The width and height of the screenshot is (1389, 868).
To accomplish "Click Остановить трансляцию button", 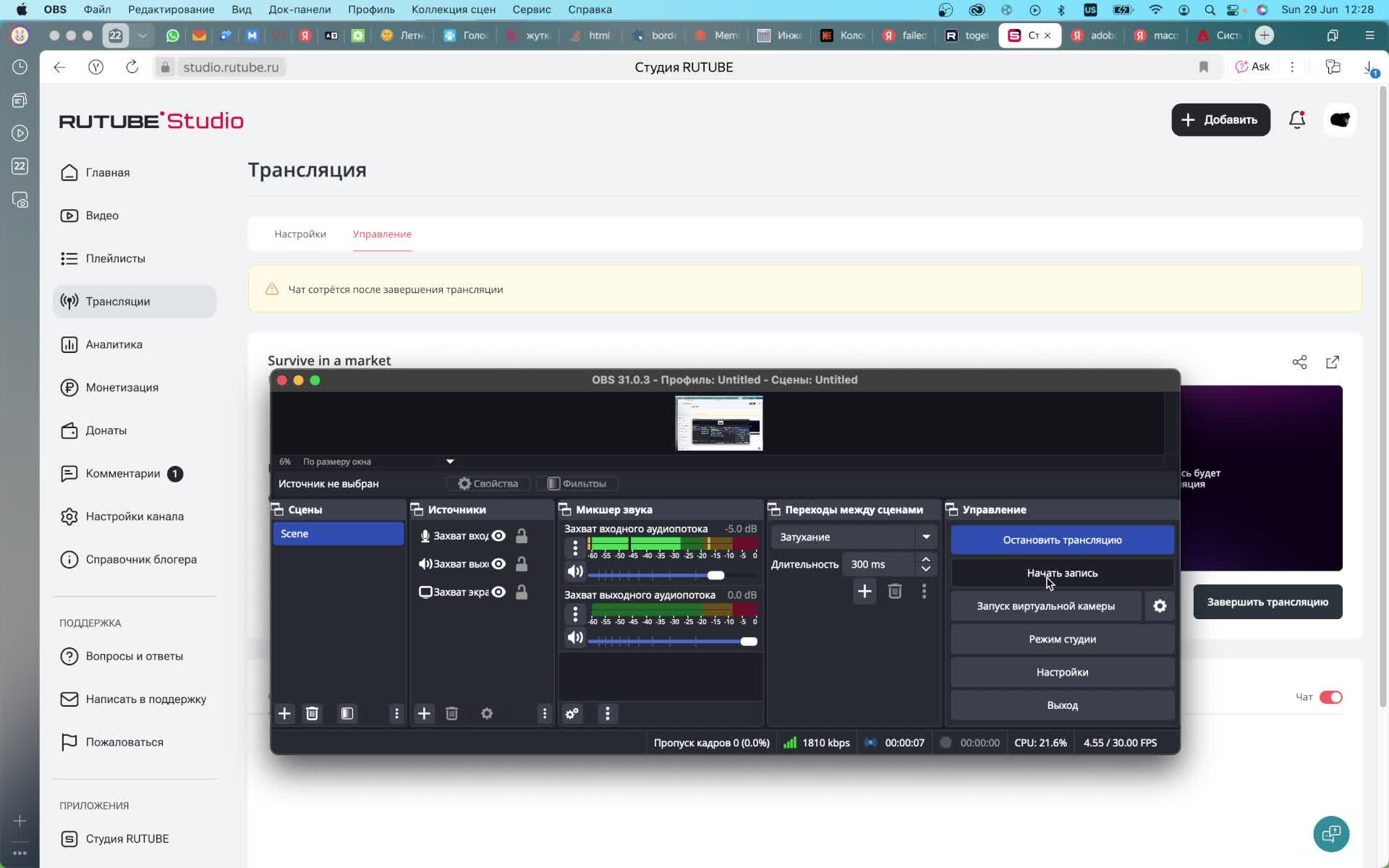I will [1062, 540].
